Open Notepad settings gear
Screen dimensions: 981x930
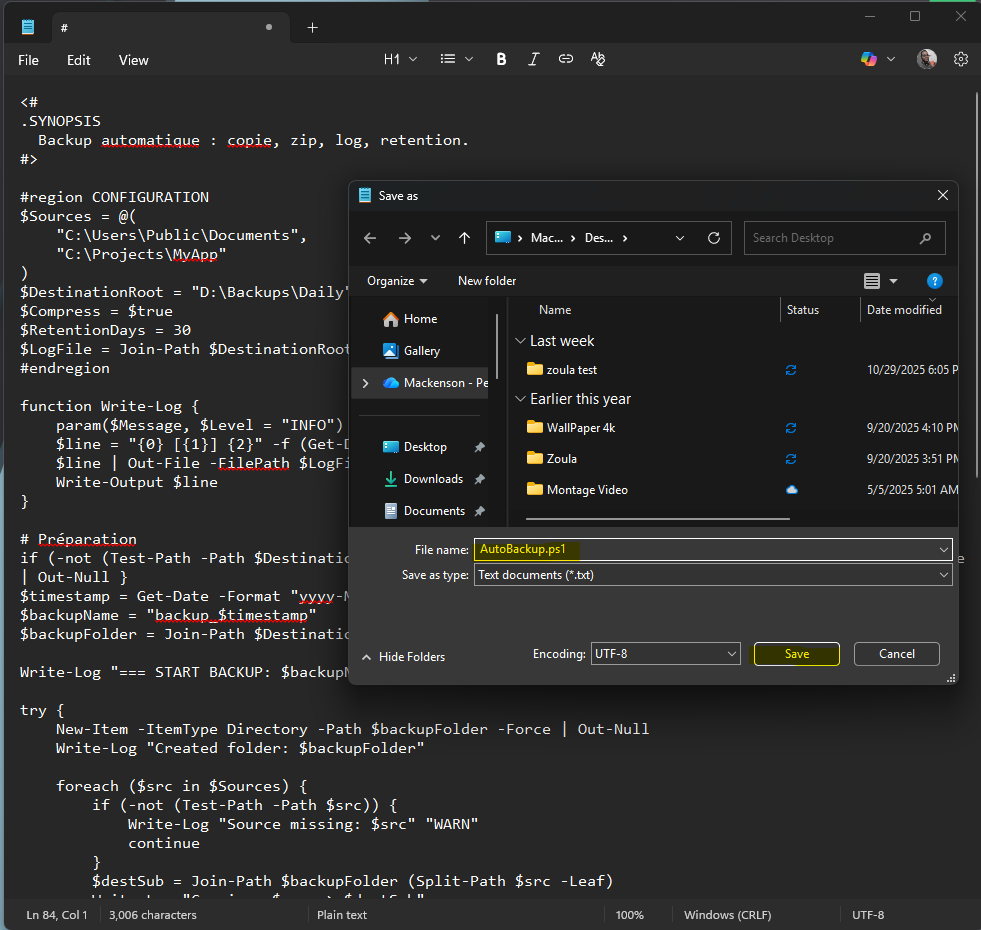[961, 60]
